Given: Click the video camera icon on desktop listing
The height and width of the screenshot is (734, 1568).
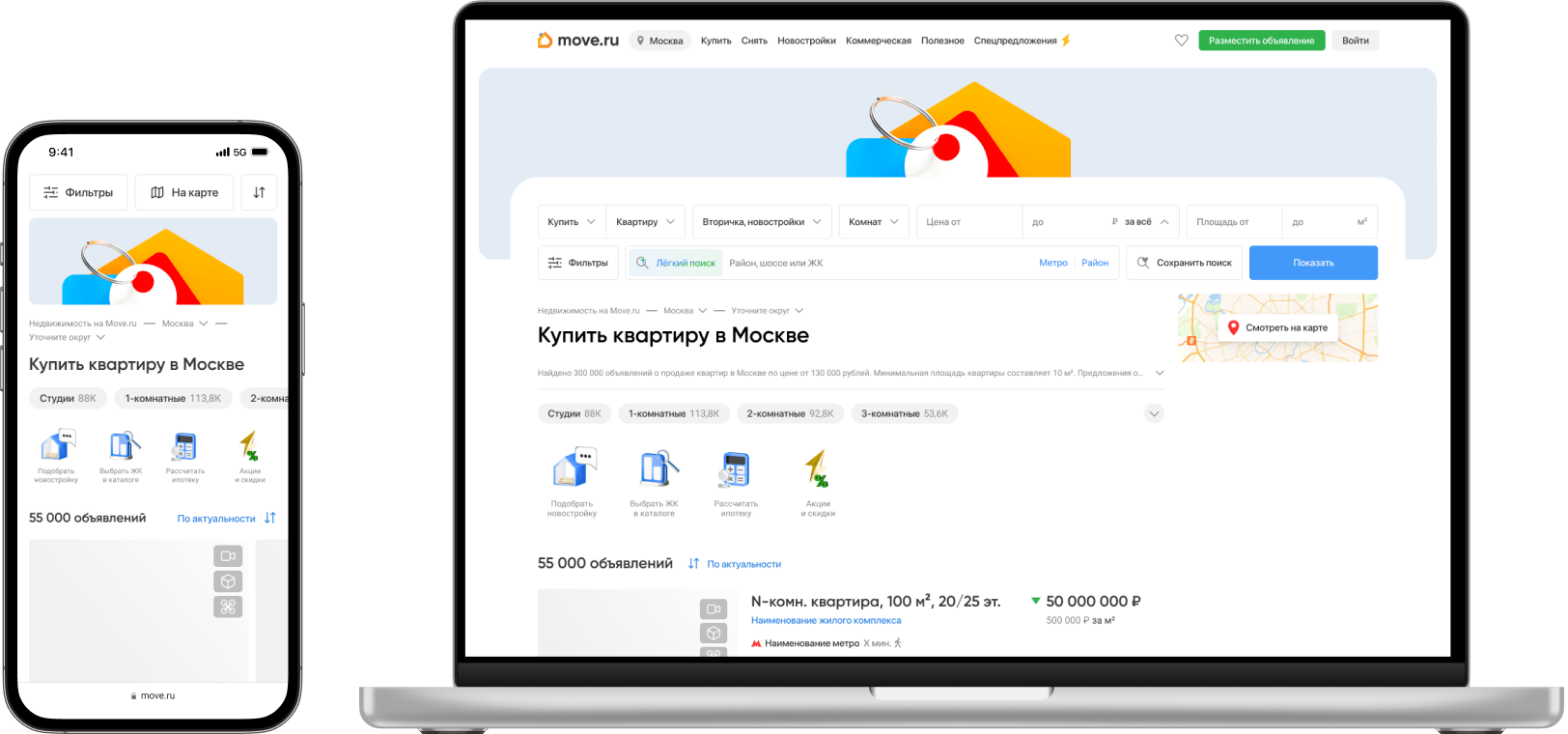Looking at the screenshot, I should pos(714,609).
